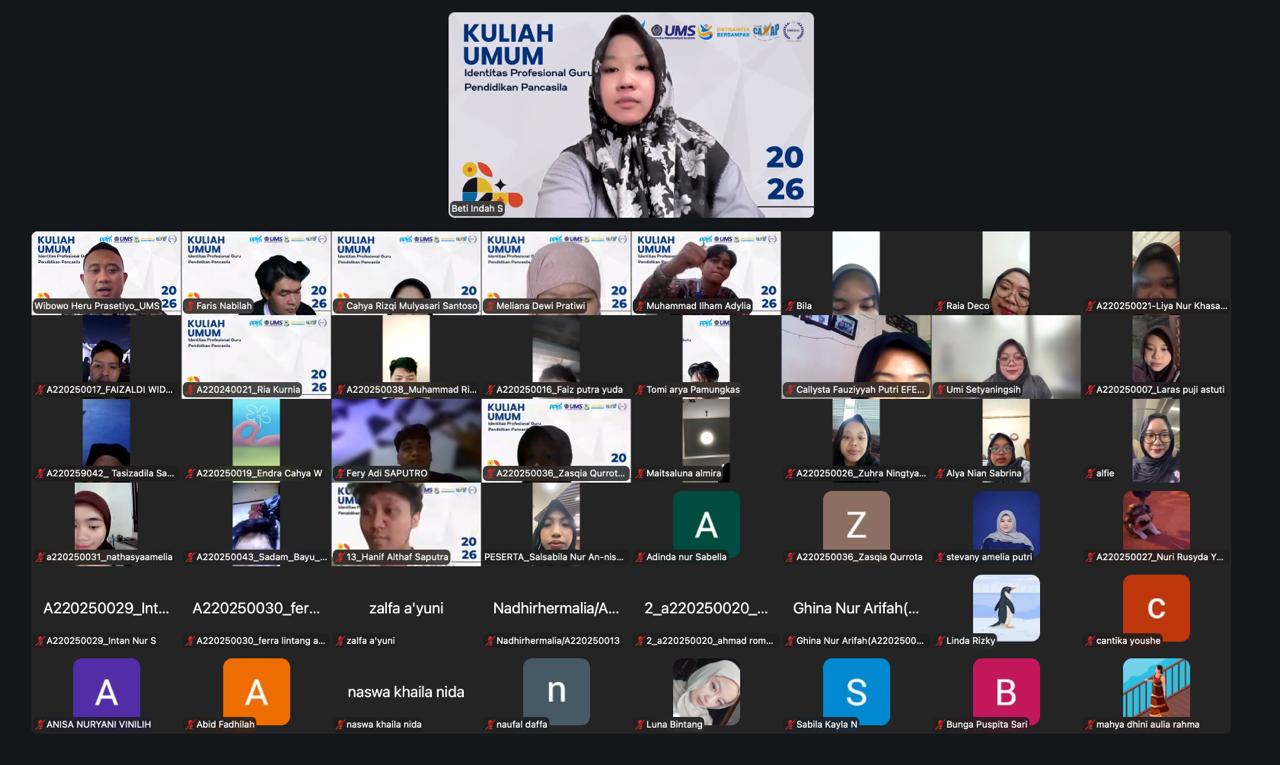The image size is (1280, 765).
Task: Click the pink B avatar of Bunga Puspita Sari
Action: [x=1006, y=691]
